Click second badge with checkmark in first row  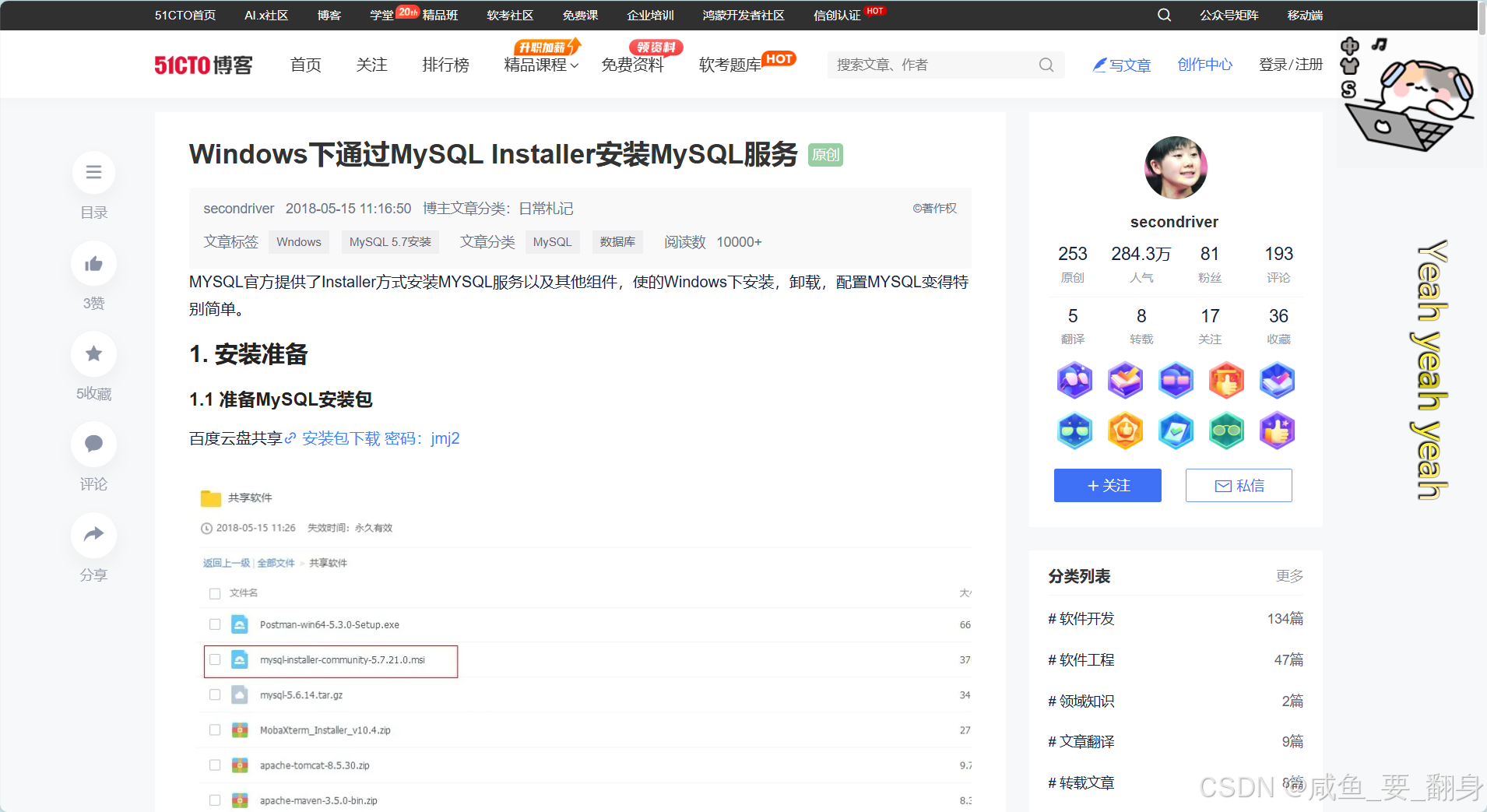(1125, 381)
